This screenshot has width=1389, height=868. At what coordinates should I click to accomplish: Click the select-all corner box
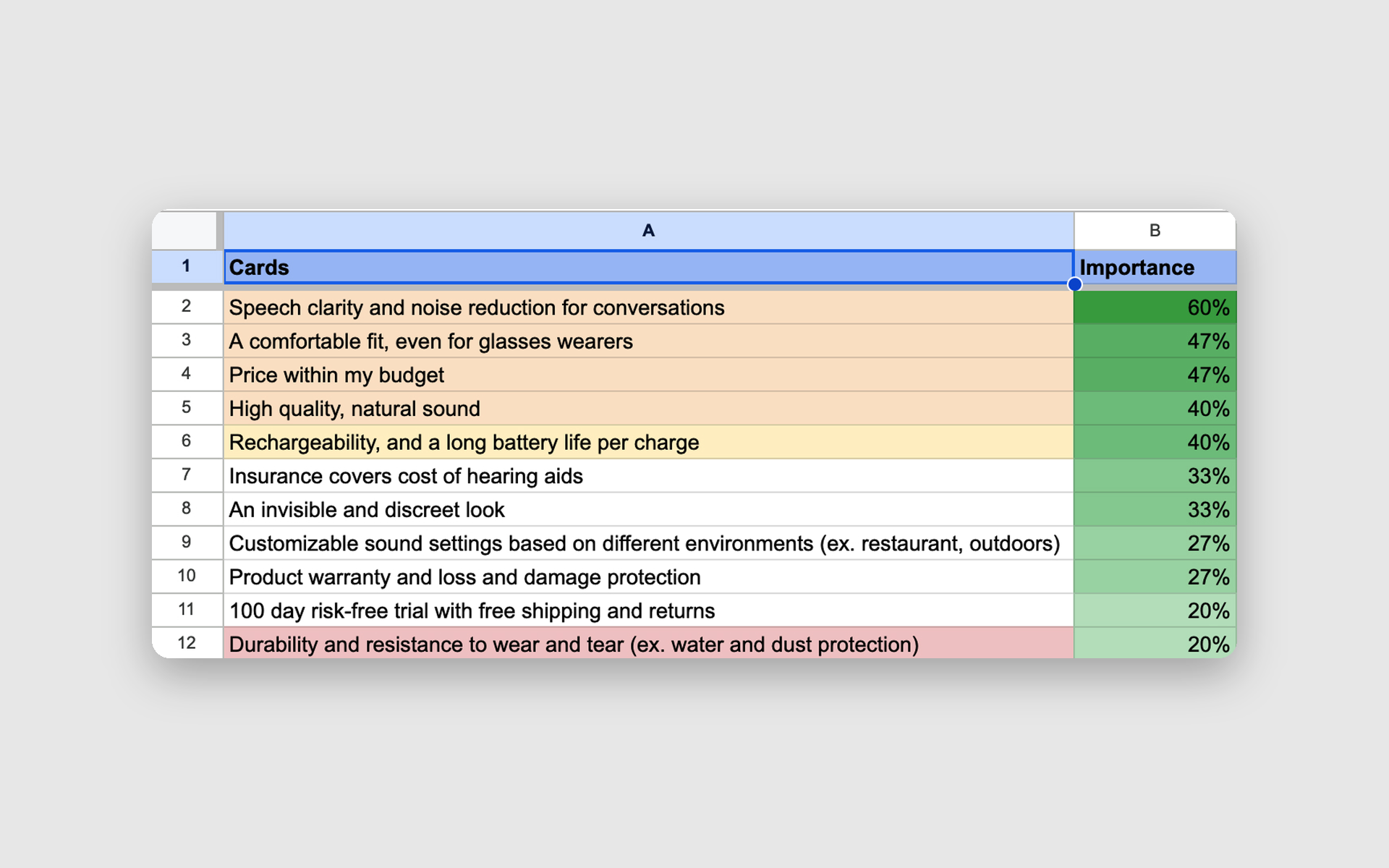pyautogui.click(x=184, y=230)
